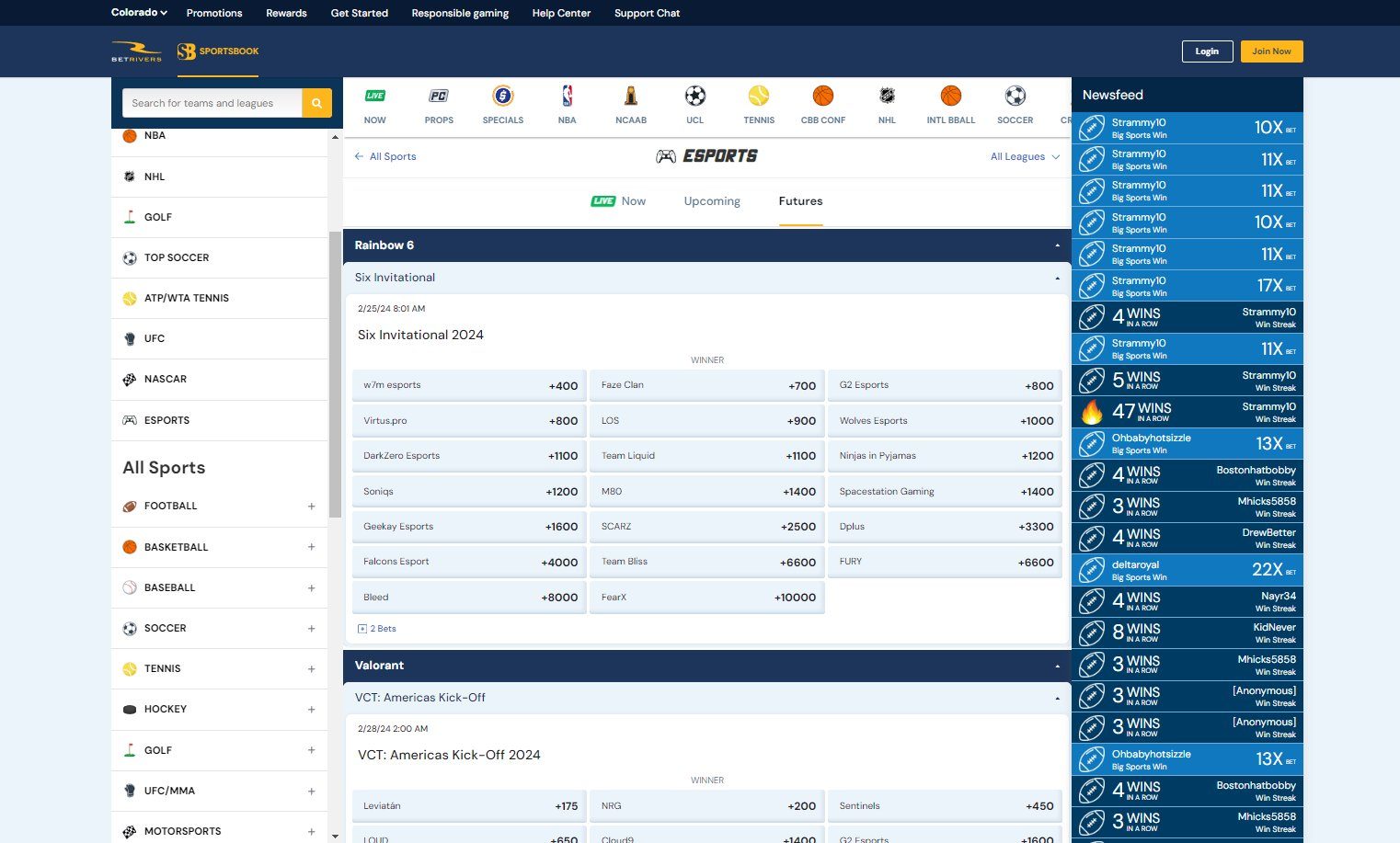Image resolution: width=1400 pixels, height=843 pixels.
Task: Expand the 2 Bets link
Action: pos(377,629)
